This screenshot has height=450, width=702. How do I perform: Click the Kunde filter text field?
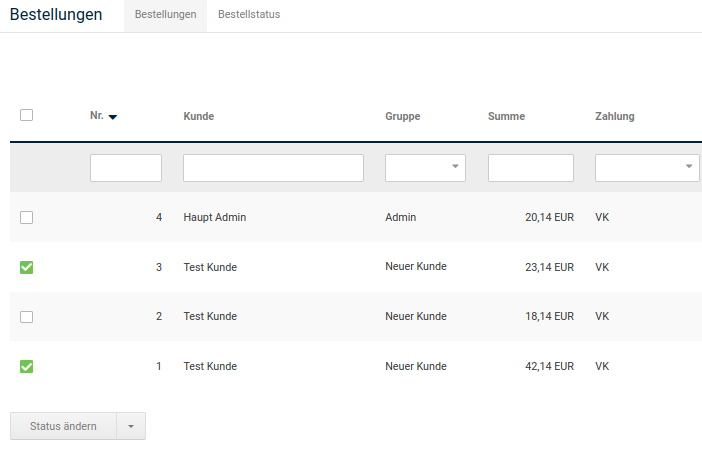273,167
